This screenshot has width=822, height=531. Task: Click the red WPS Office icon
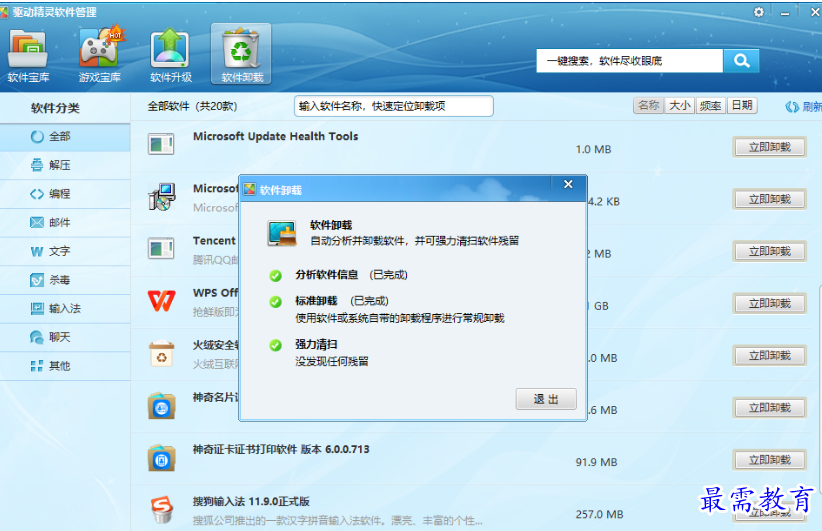tap(161, 301)
